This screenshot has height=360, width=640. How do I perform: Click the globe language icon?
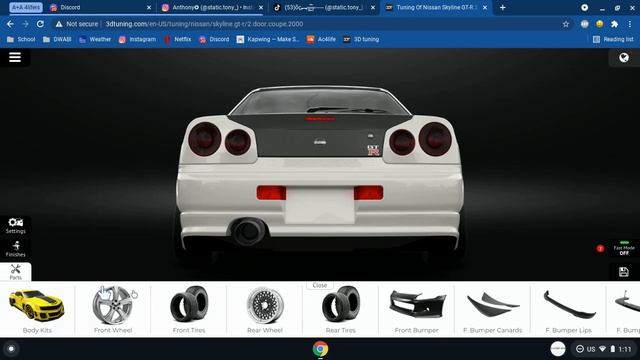point(624,58)
